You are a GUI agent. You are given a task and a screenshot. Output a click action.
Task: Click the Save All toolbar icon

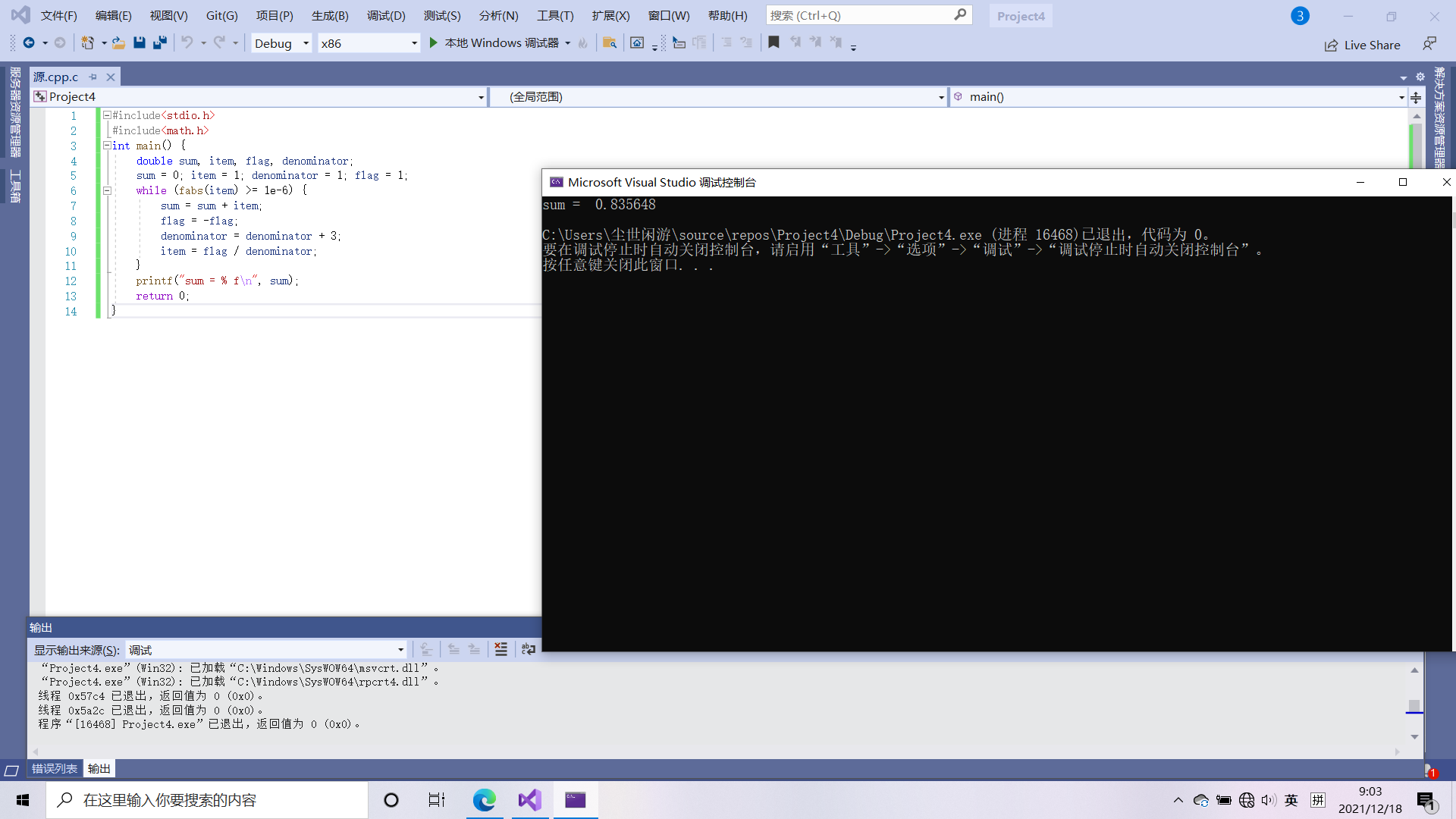[x=159, y=43]
